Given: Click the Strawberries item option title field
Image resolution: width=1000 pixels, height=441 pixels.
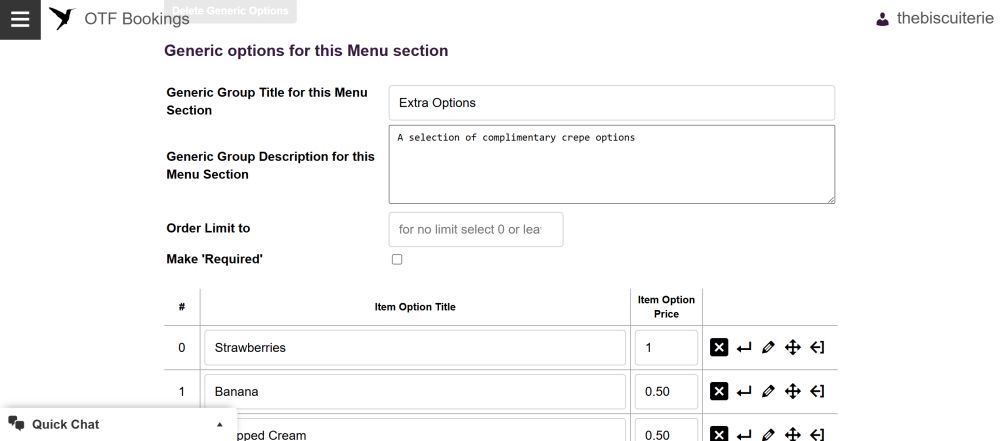Looking at the screenshot, I should [415, 348].
